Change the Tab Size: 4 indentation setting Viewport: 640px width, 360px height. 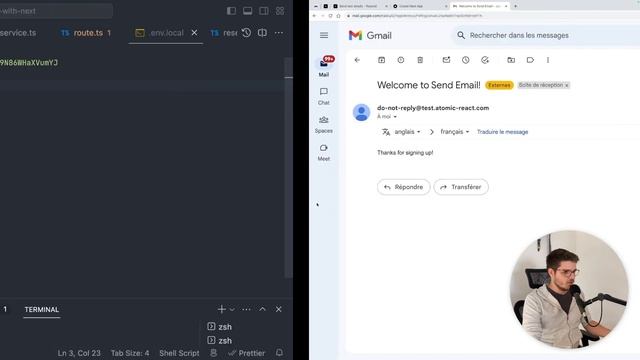pos(130,353)
